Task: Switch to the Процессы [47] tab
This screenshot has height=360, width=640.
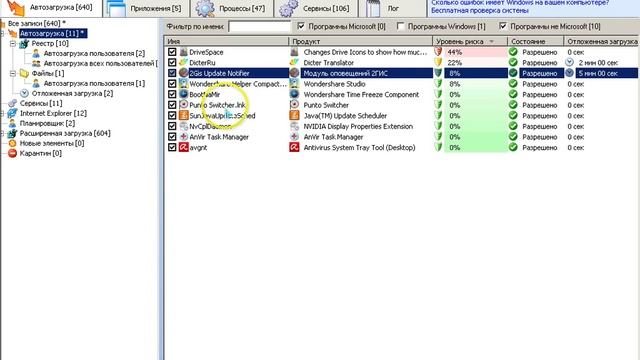Action: [233, 8]
